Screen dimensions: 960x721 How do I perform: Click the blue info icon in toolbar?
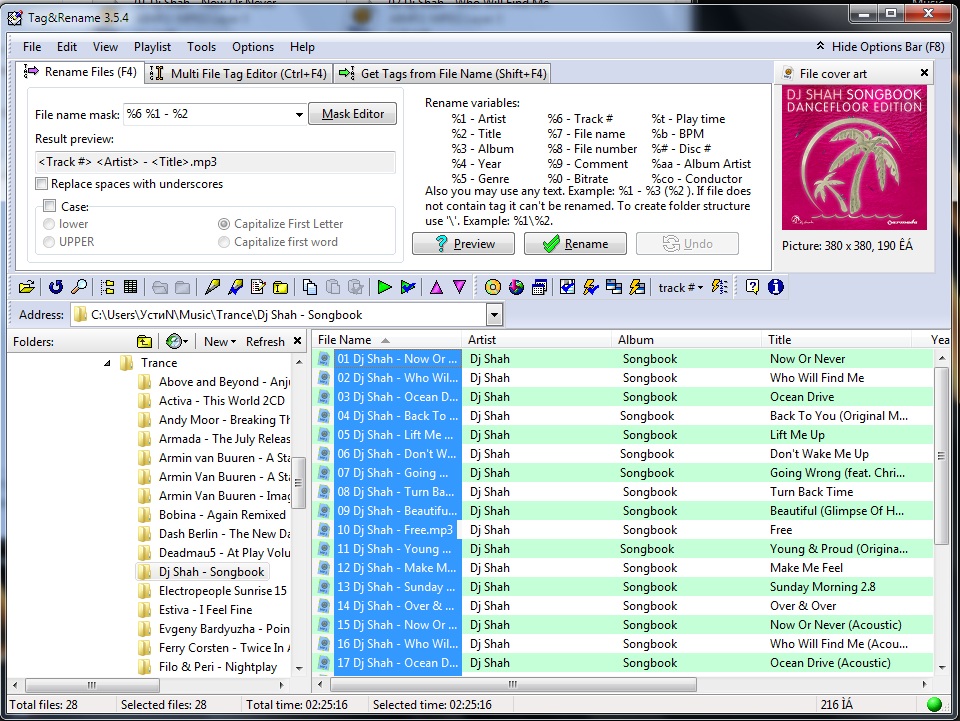[x=775, y=288]
